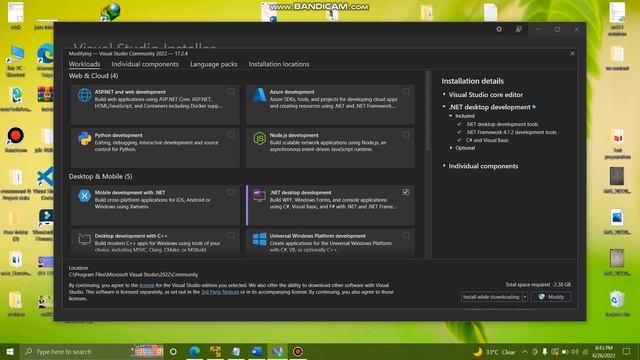The image size is (640, 360).
Task: Enable Azure development workload checkbox
Action: (x=406, y=91)
